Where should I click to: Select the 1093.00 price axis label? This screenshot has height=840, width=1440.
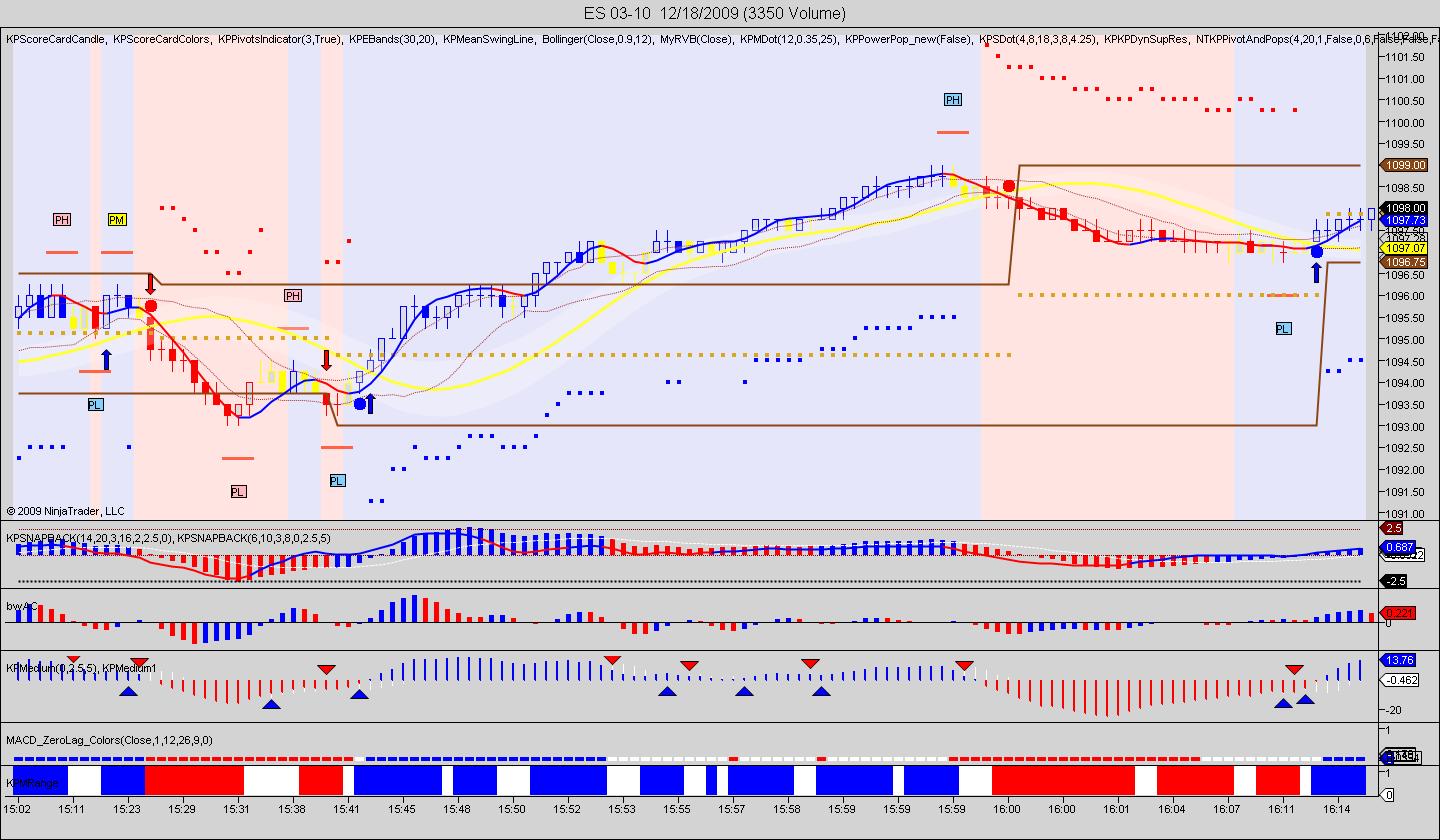pyautogui.click(x=1406, y=426)
